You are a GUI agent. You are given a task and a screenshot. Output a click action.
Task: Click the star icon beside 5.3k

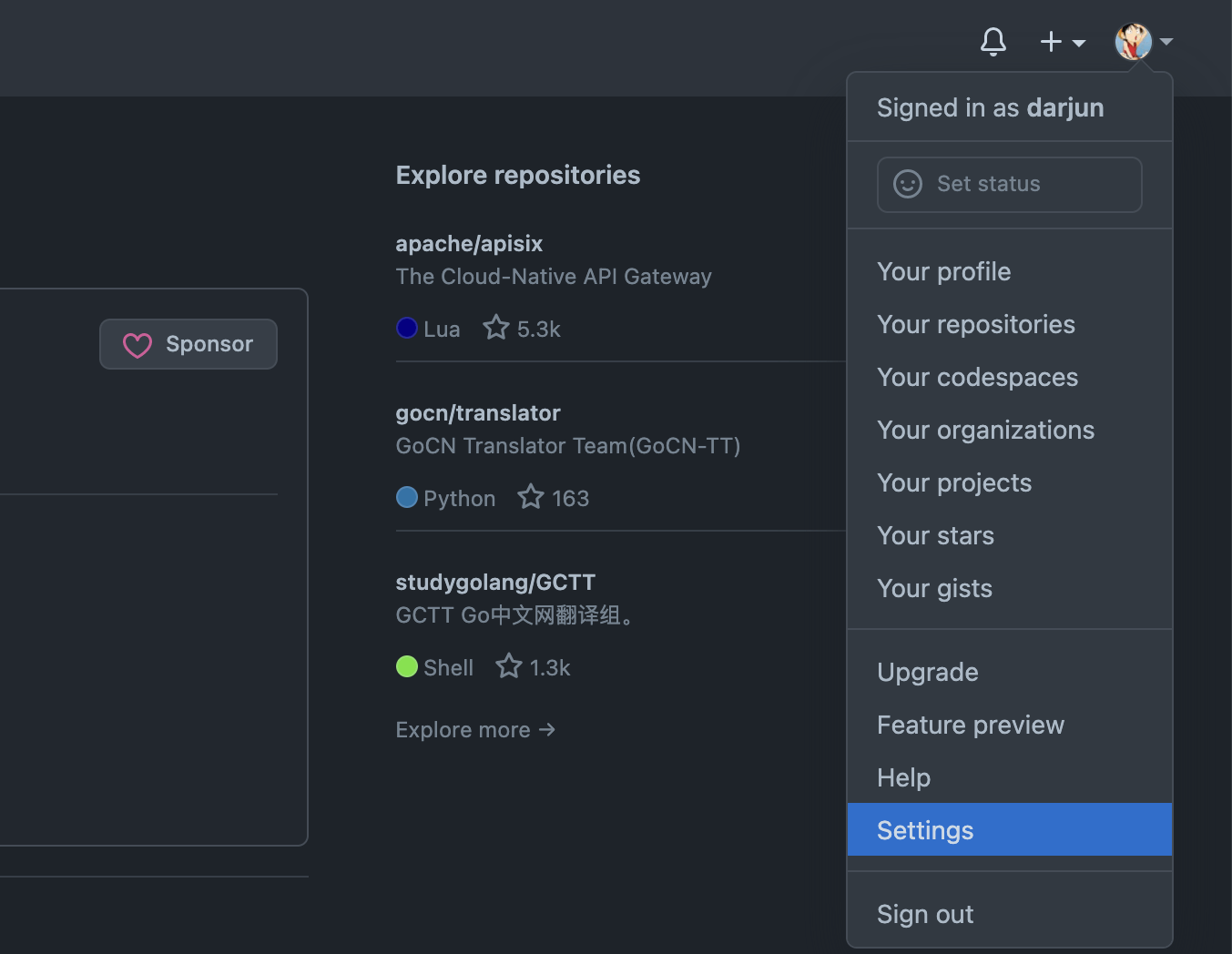[496, 327]
